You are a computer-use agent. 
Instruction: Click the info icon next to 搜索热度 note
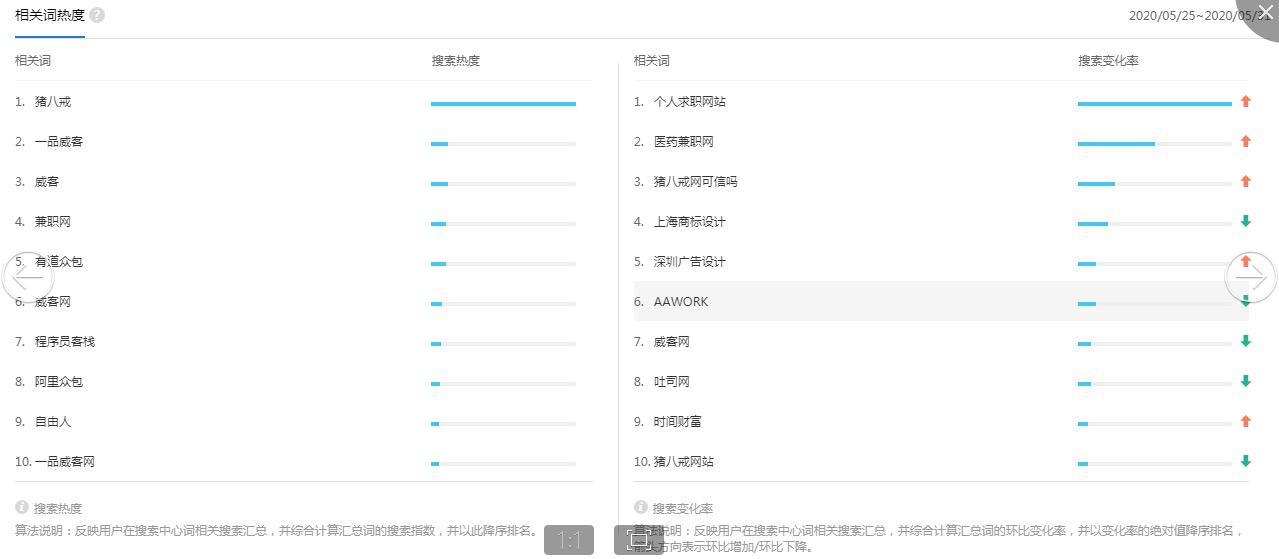tap(22, 508)
